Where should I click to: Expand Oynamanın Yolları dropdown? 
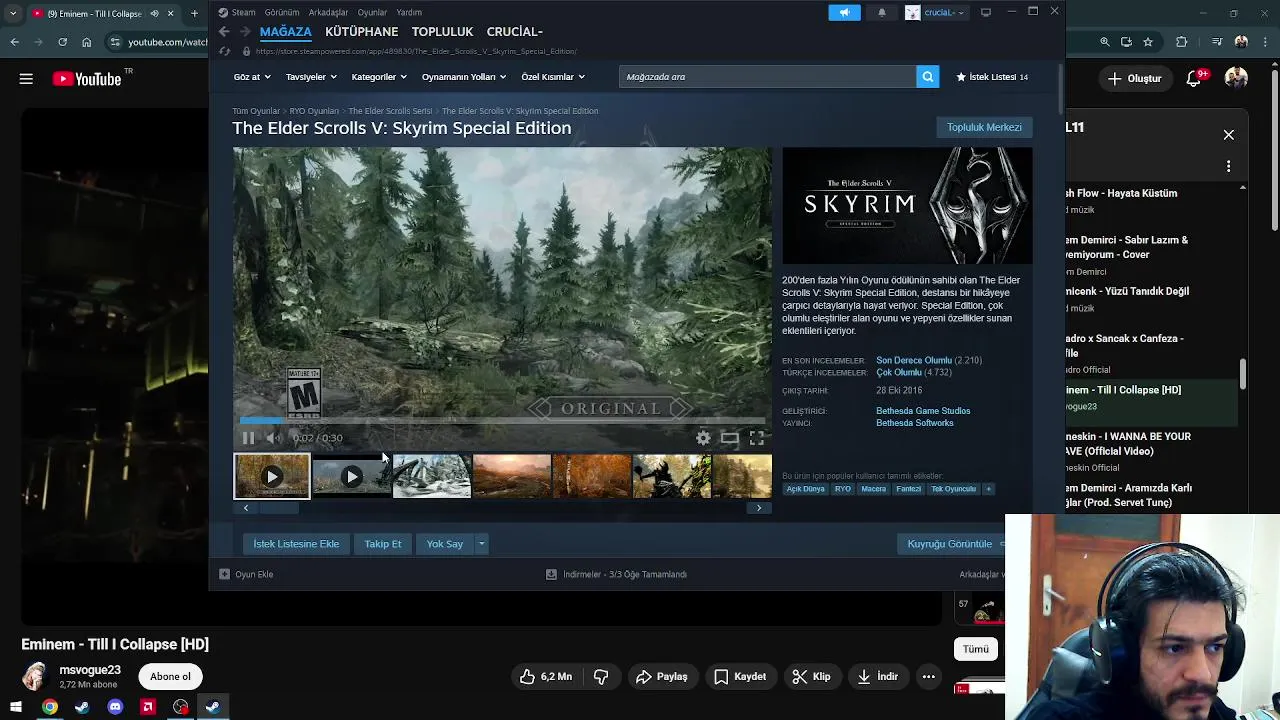click(464, 77)
